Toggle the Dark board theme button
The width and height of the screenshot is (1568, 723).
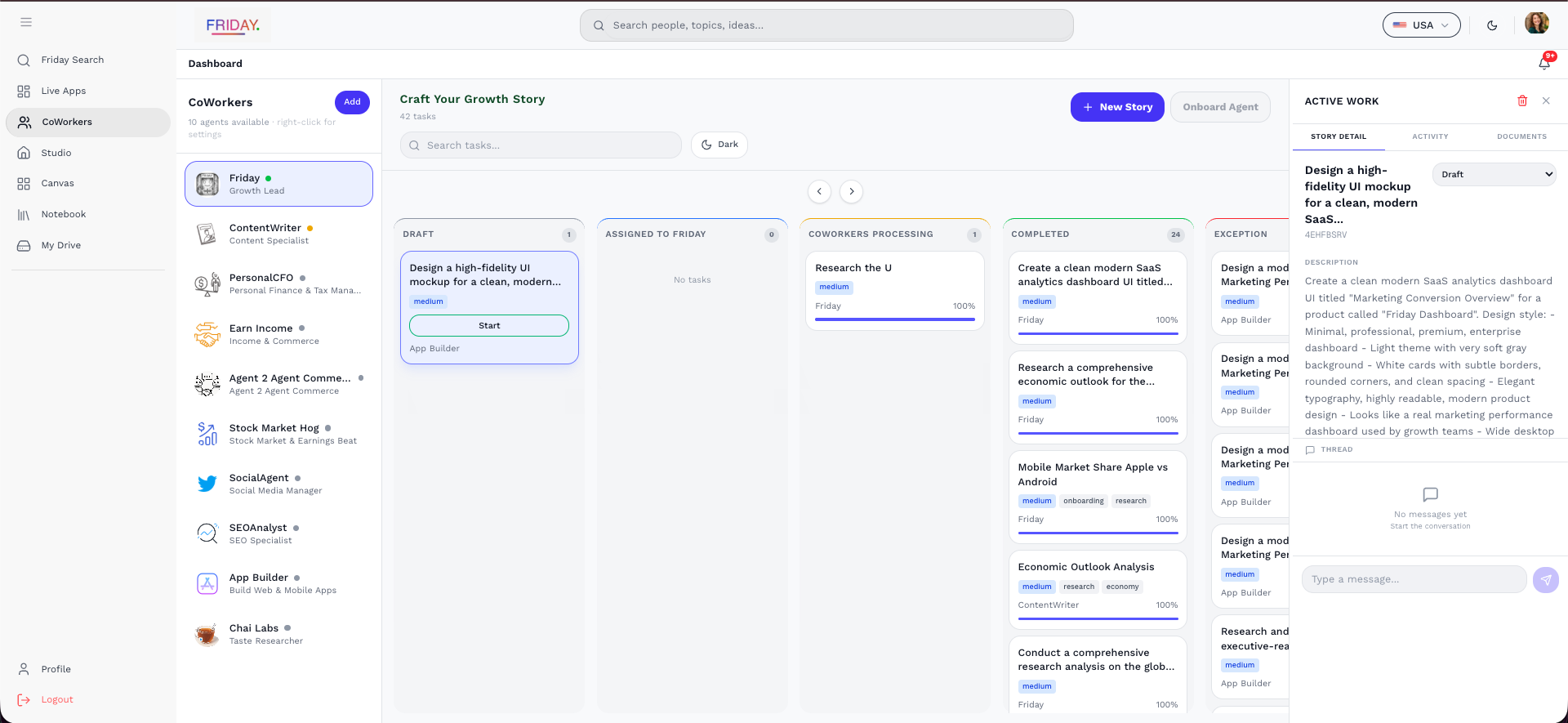719,145
